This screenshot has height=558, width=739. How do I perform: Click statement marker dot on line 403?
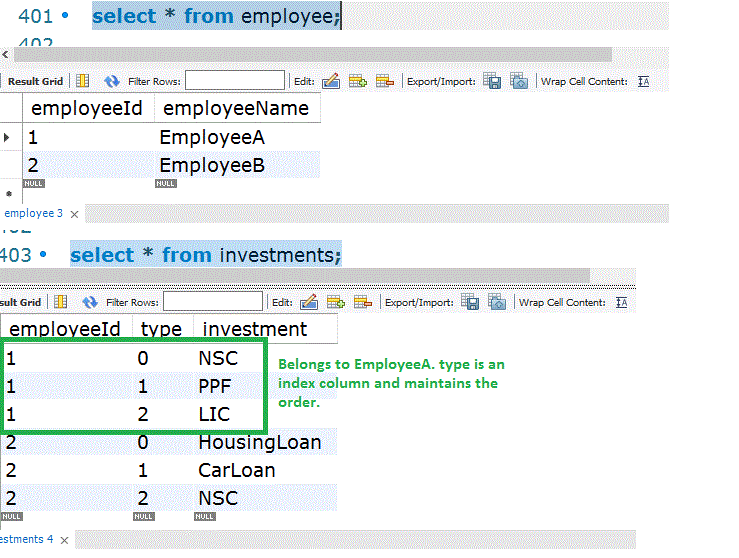[x=43, y=254]
